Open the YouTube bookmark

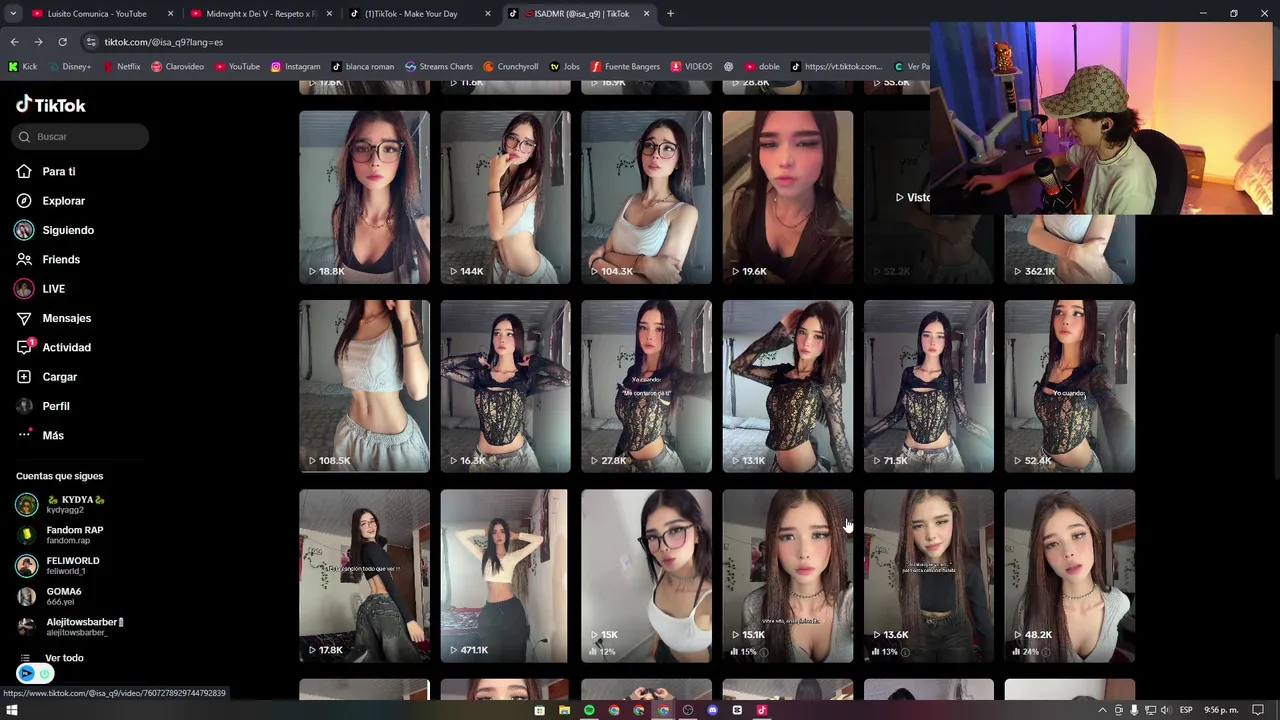237,67
